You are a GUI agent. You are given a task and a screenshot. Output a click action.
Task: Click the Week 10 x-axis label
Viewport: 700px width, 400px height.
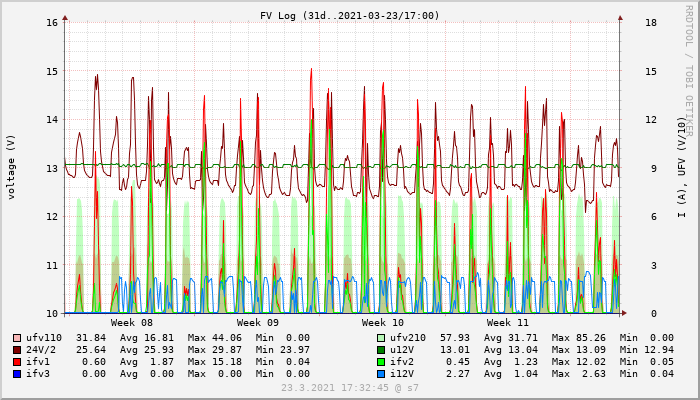(x=382, y=323)
